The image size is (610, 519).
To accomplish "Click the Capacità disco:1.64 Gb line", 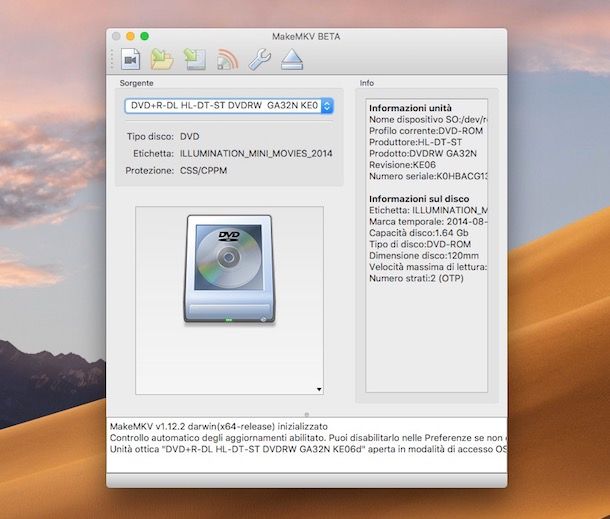I will coord(419,233).
